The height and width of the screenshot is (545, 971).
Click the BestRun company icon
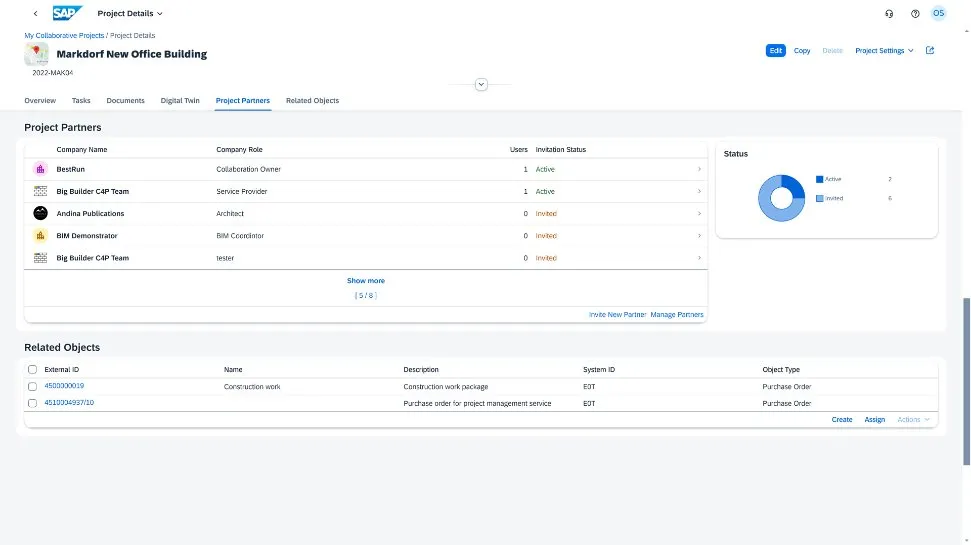click(x=40, y=169)
